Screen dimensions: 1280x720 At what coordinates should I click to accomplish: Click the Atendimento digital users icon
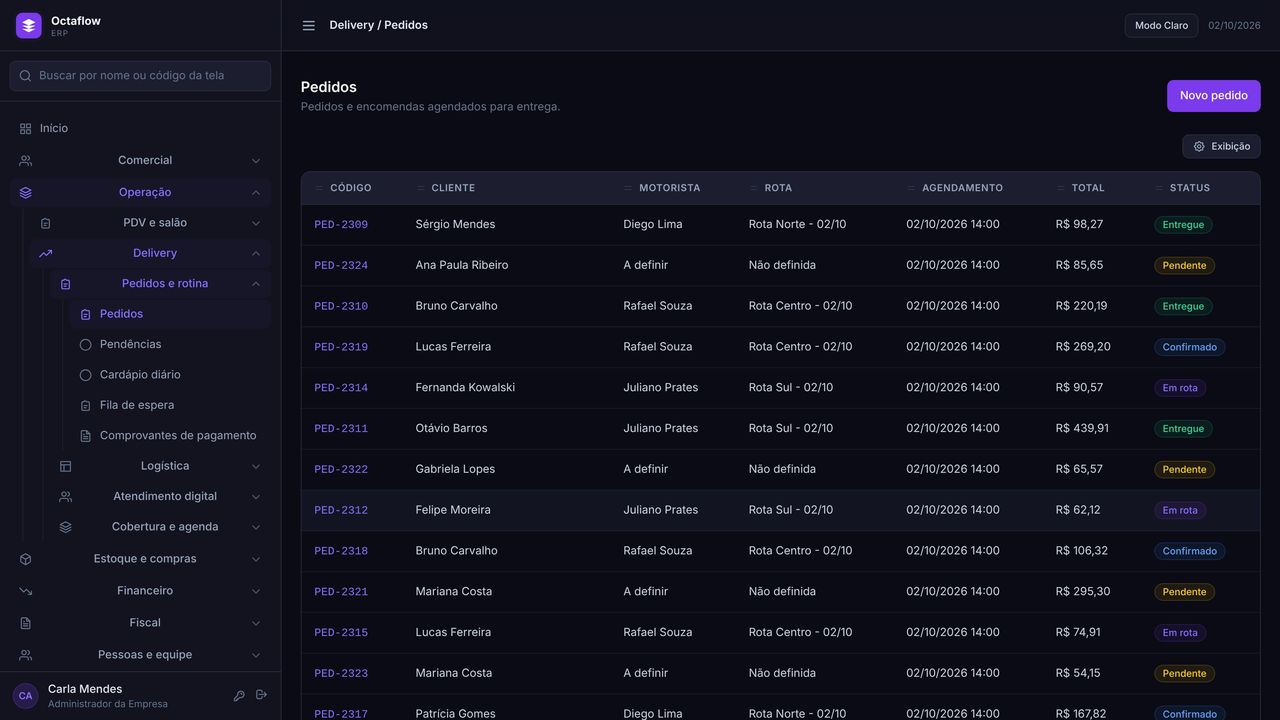tap(66, 497)
